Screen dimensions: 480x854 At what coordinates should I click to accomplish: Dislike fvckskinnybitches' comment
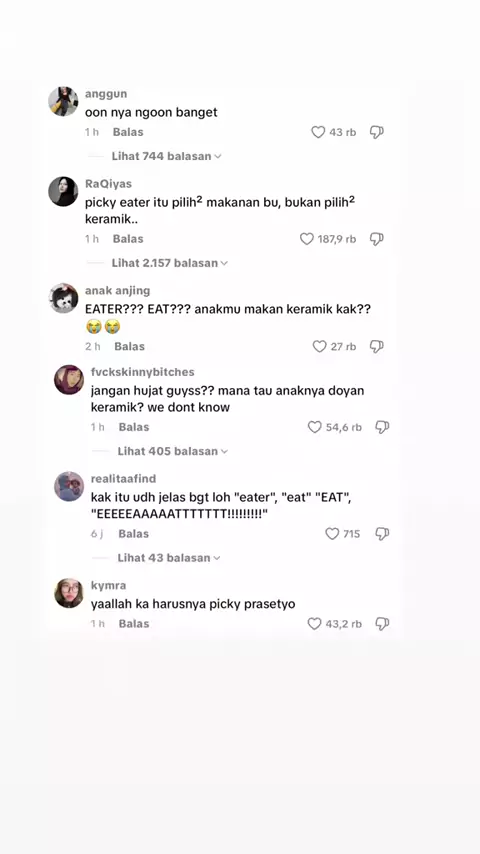[382, 427]
